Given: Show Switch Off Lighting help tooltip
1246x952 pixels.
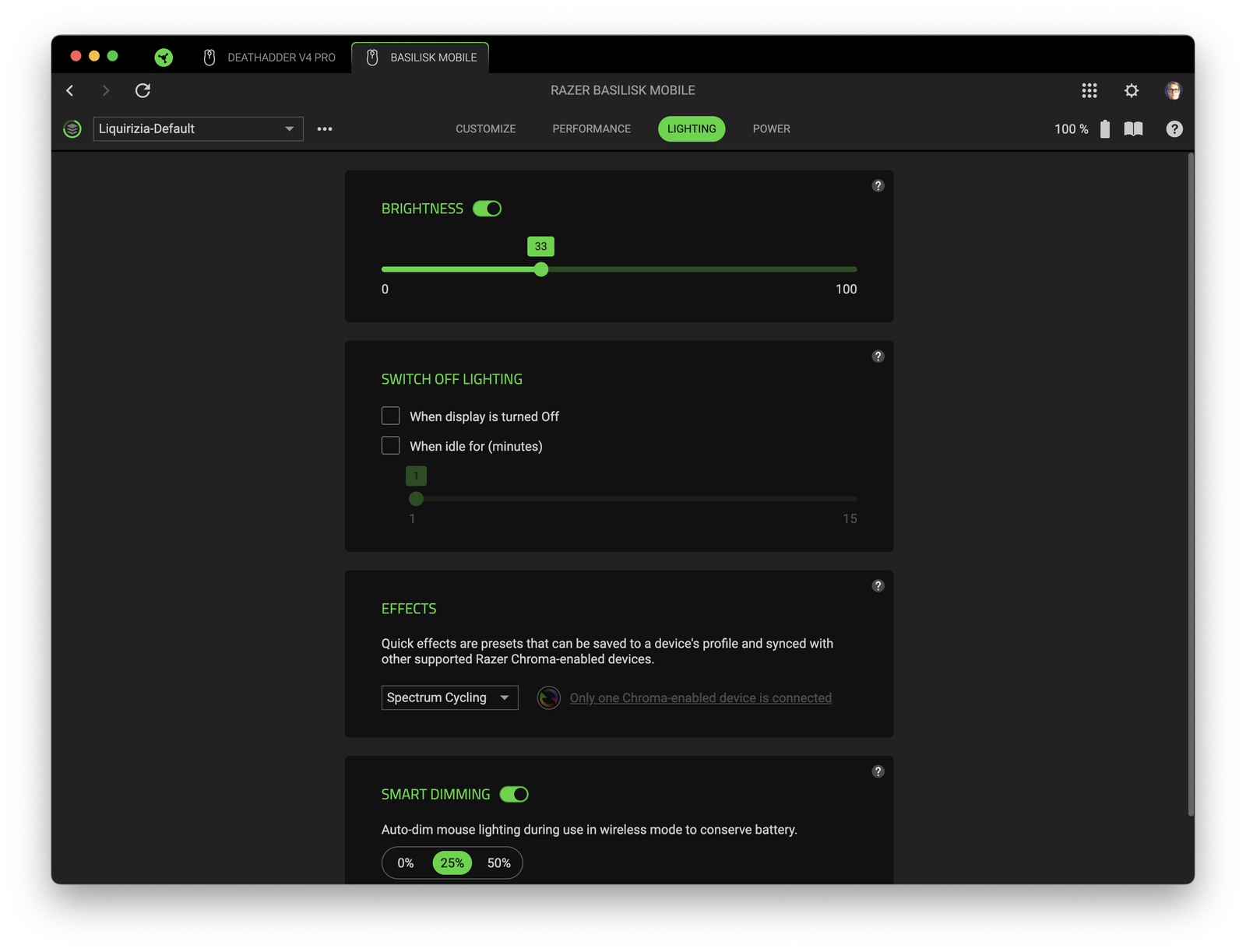Looking at the screenshot, I should pyautogui.click(x=878, y=357).
